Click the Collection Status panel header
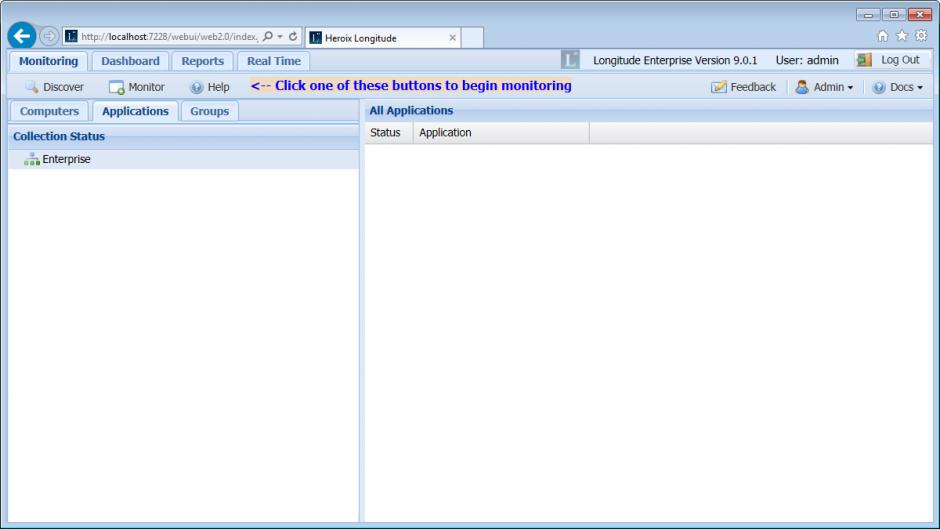 [x=183, y=137]
